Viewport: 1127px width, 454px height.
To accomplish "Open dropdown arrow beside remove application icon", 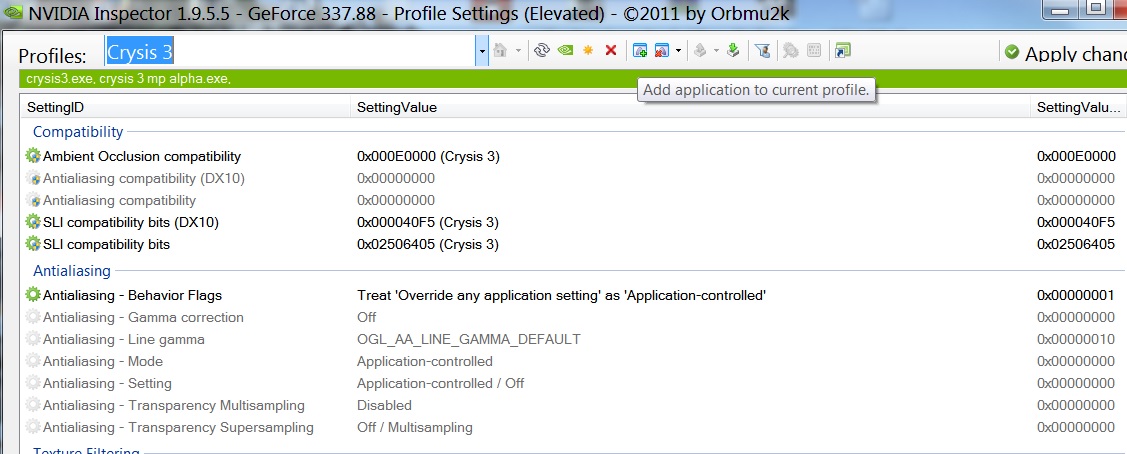I will (x=678, y=51).
